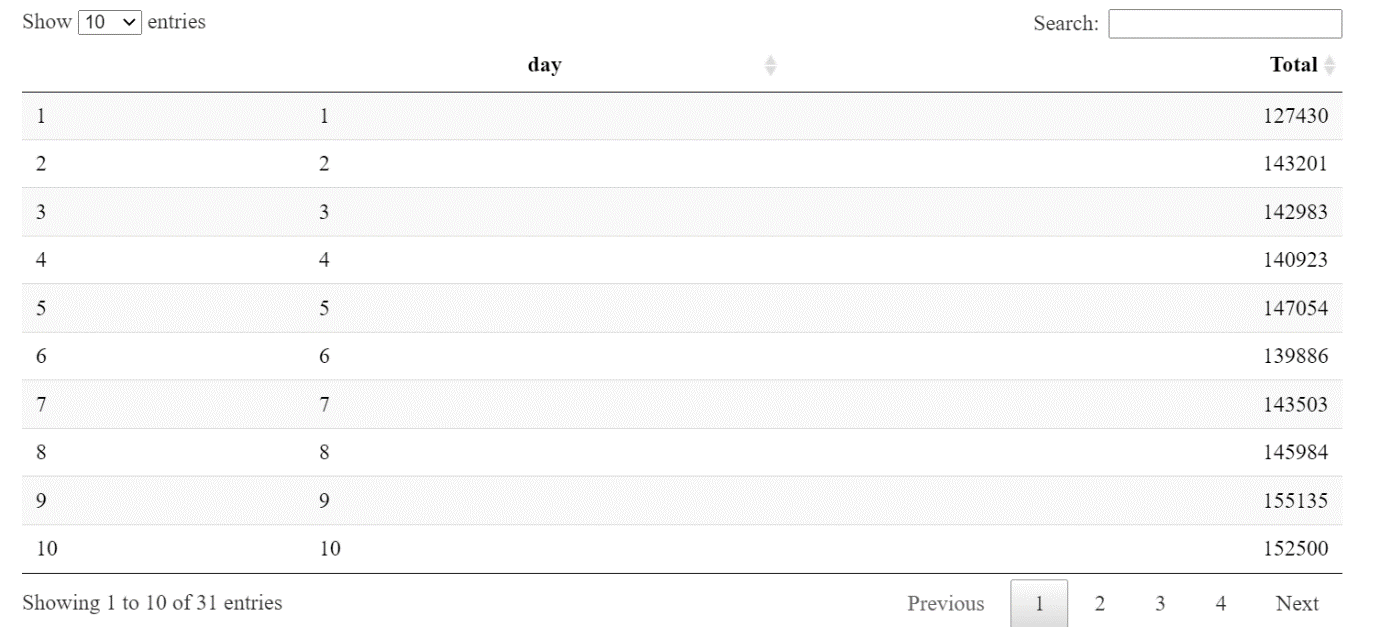Click the day 10 table row
This screenshot has height=627, width=1380.
point(690,548)
